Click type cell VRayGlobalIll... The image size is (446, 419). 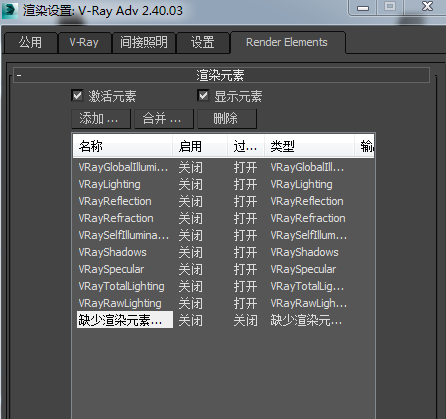pos(307,167)
